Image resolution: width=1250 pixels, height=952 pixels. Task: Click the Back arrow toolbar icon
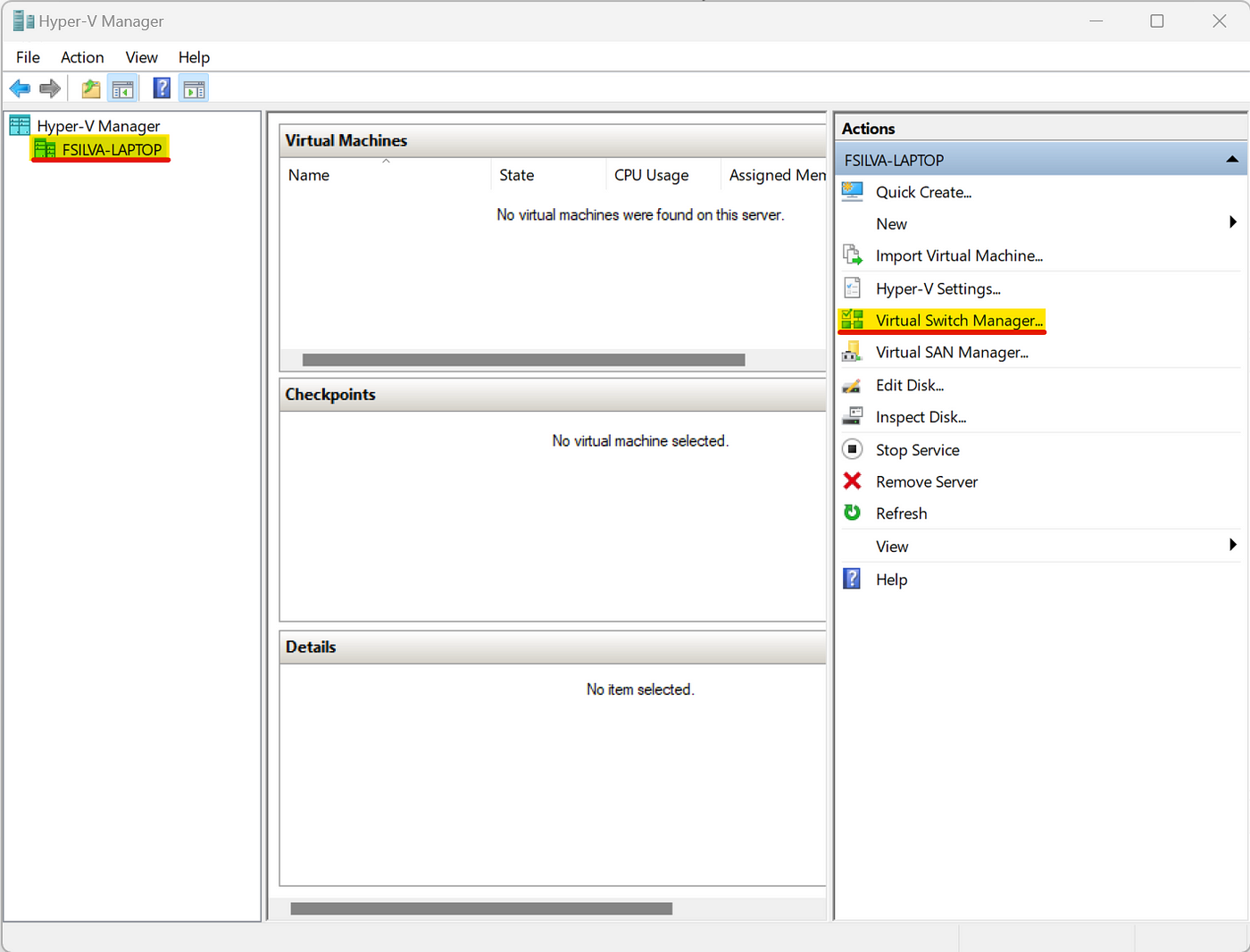20,88
